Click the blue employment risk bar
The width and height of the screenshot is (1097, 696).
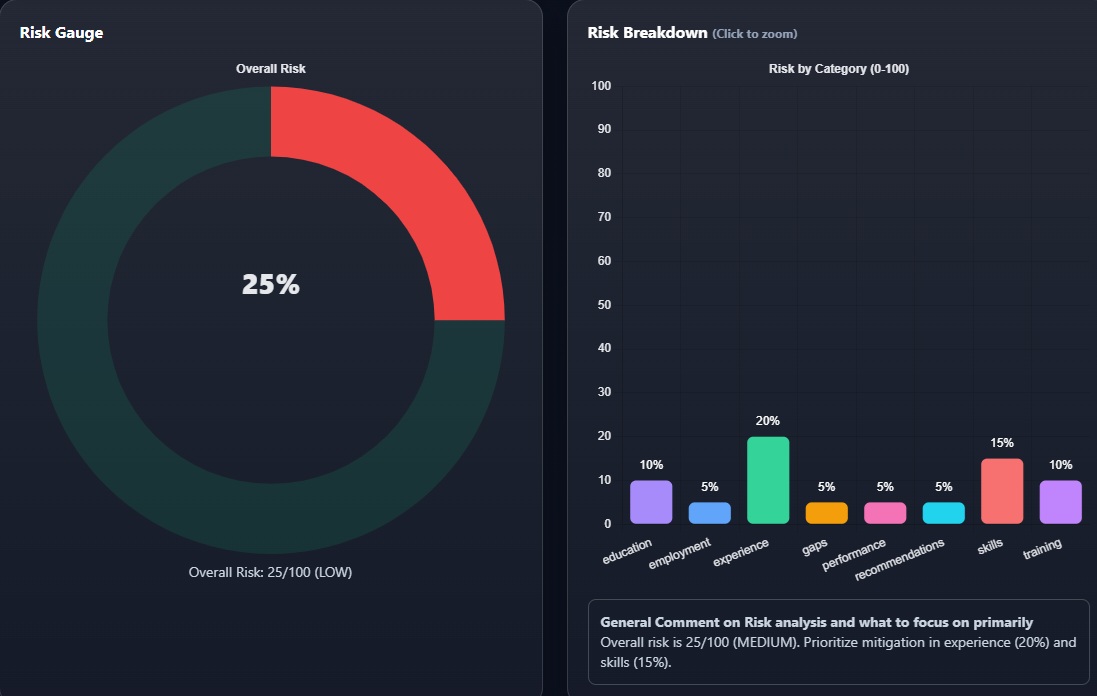click(x=710, y=513)
